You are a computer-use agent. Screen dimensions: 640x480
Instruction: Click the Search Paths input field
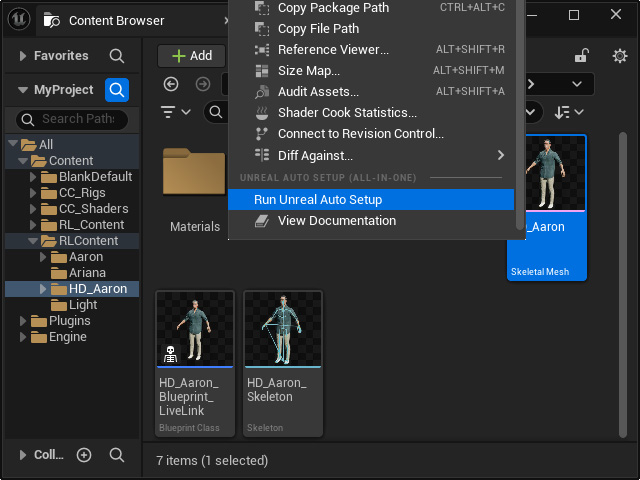coord(72,119)
